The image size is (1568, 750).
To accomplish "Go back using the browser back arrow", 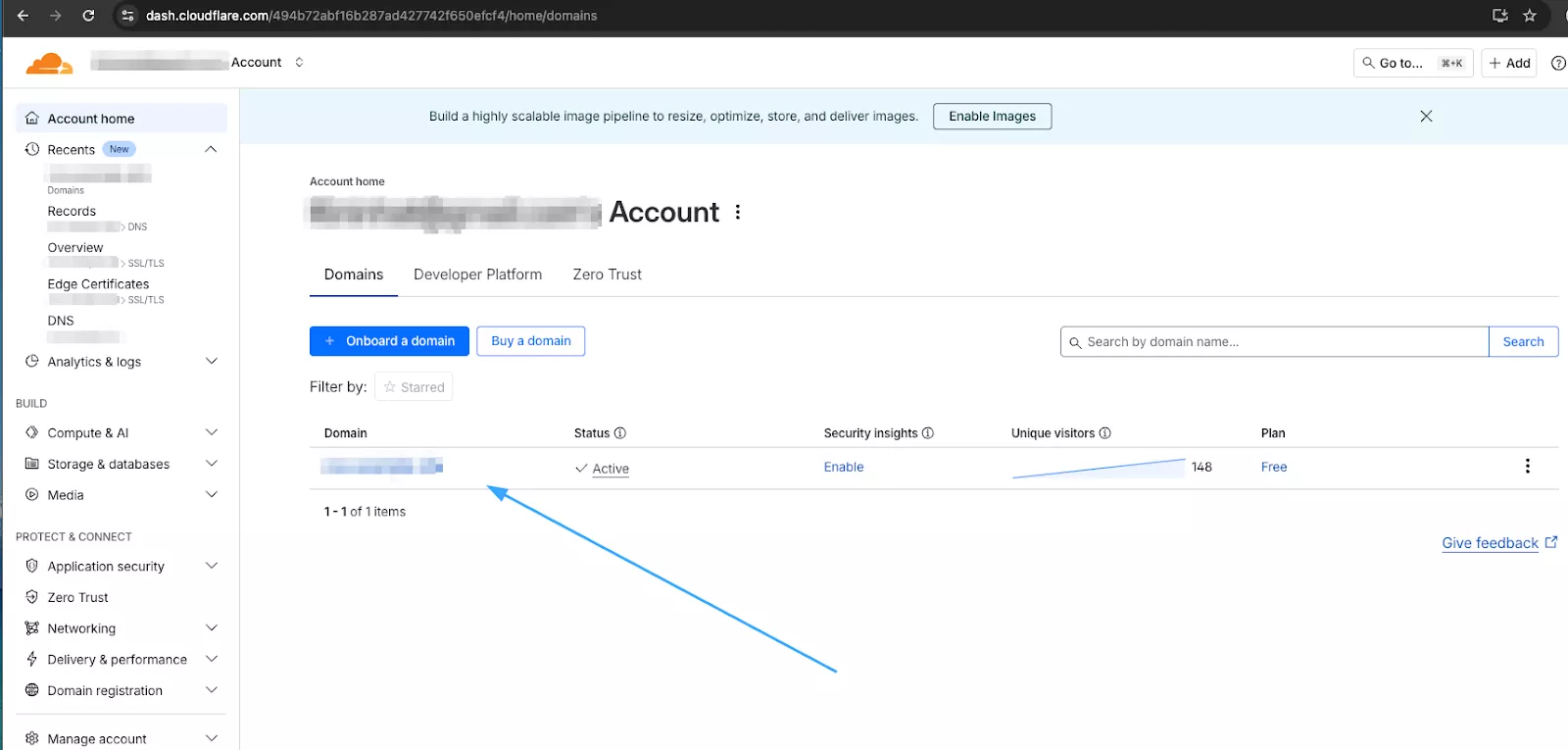I will [x=23, y=16].
